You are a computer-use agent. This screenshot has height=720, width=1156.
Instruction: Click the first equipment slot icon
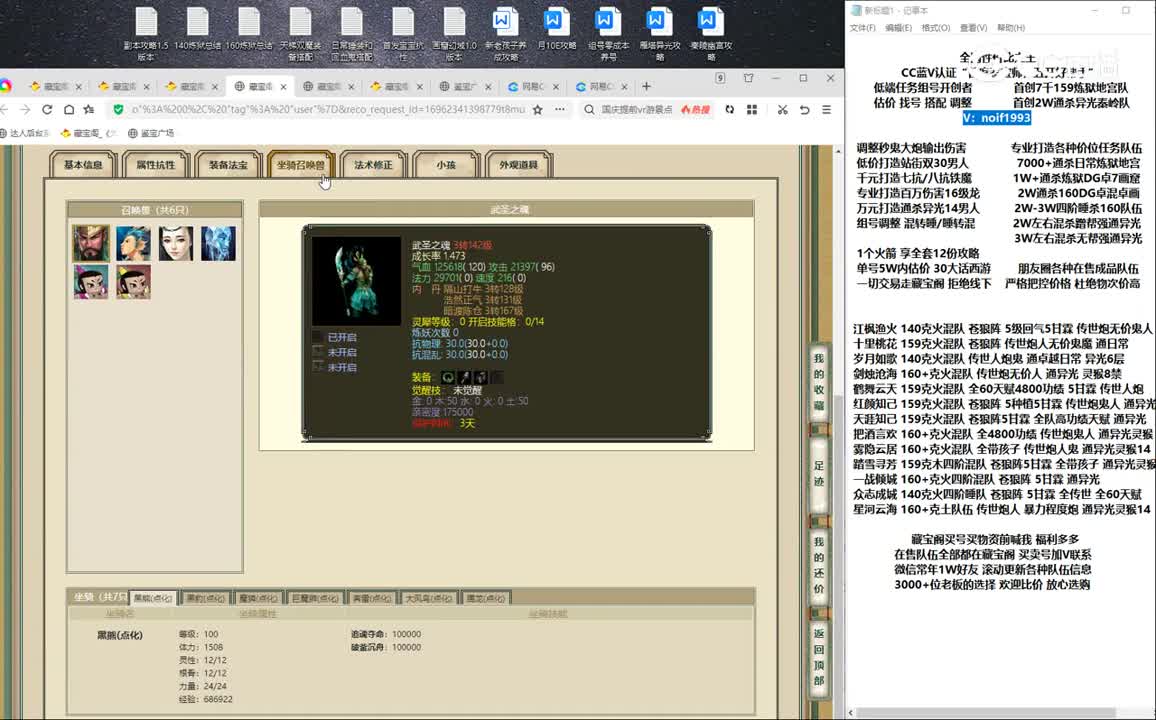click(448, 377)
